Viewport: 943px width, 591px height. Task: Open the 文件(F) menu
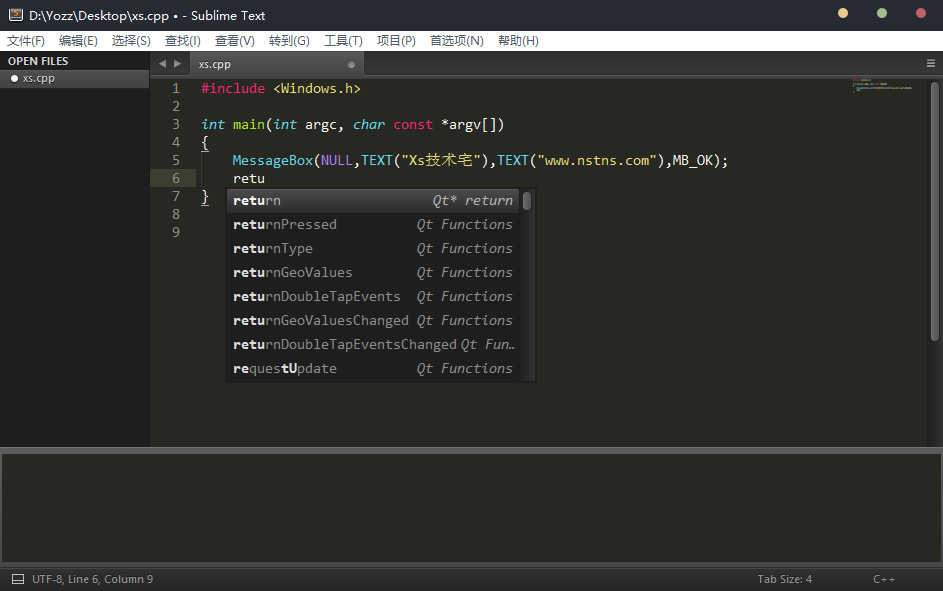click(x=25, y=41)
